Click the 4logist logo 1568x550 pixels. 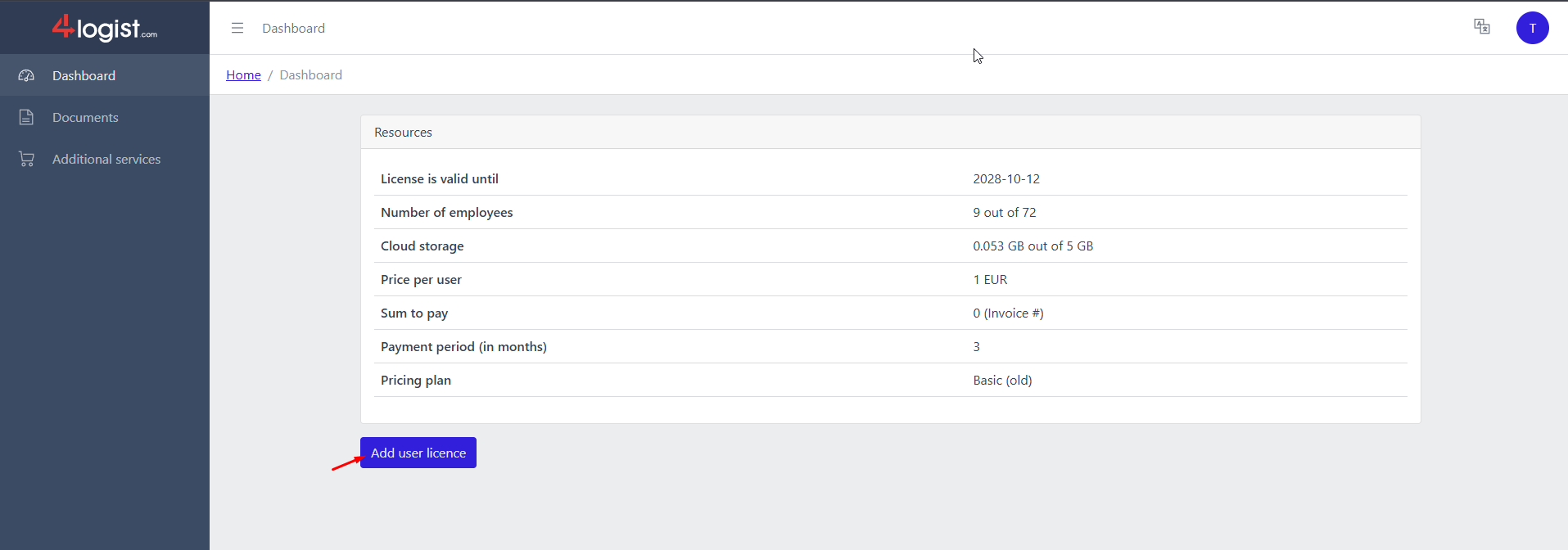coord(105,28)
